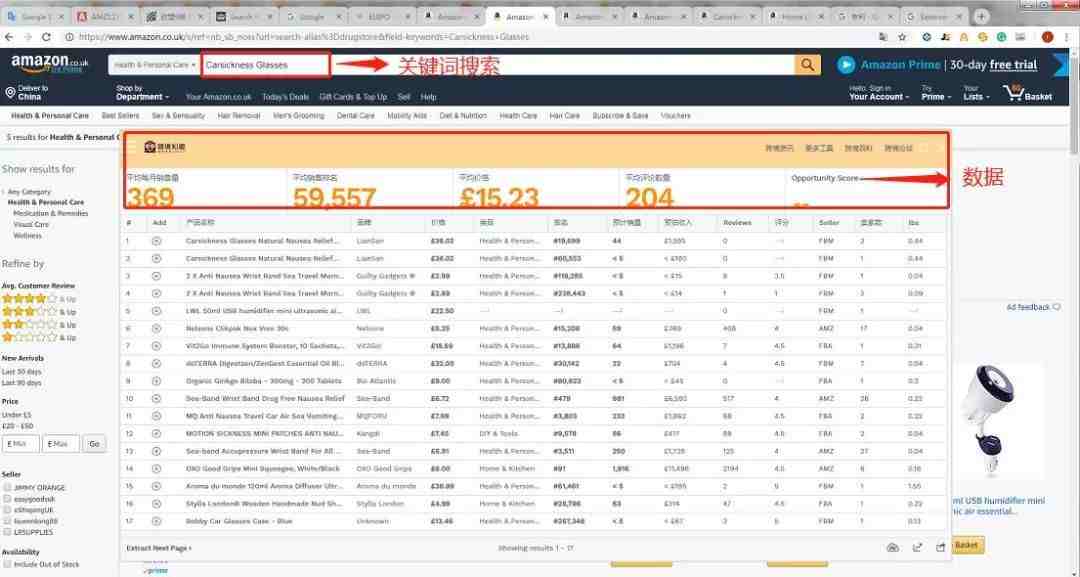Click the add icon in row 1 Carsickness Glasses
Image resolution: width=1080 pixels, height=577 pixels.
click(x=156, y=241)
